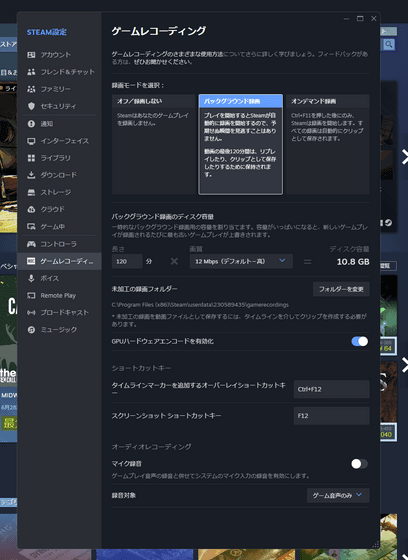Click the ミュージック music icon
The width and height of the screenshot is (408, 560).
[31, 330]
